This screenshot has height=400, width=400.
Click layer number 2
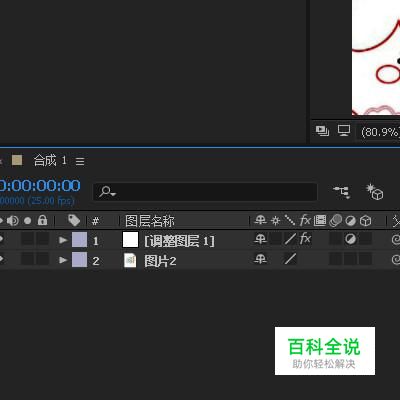[96, 261]
